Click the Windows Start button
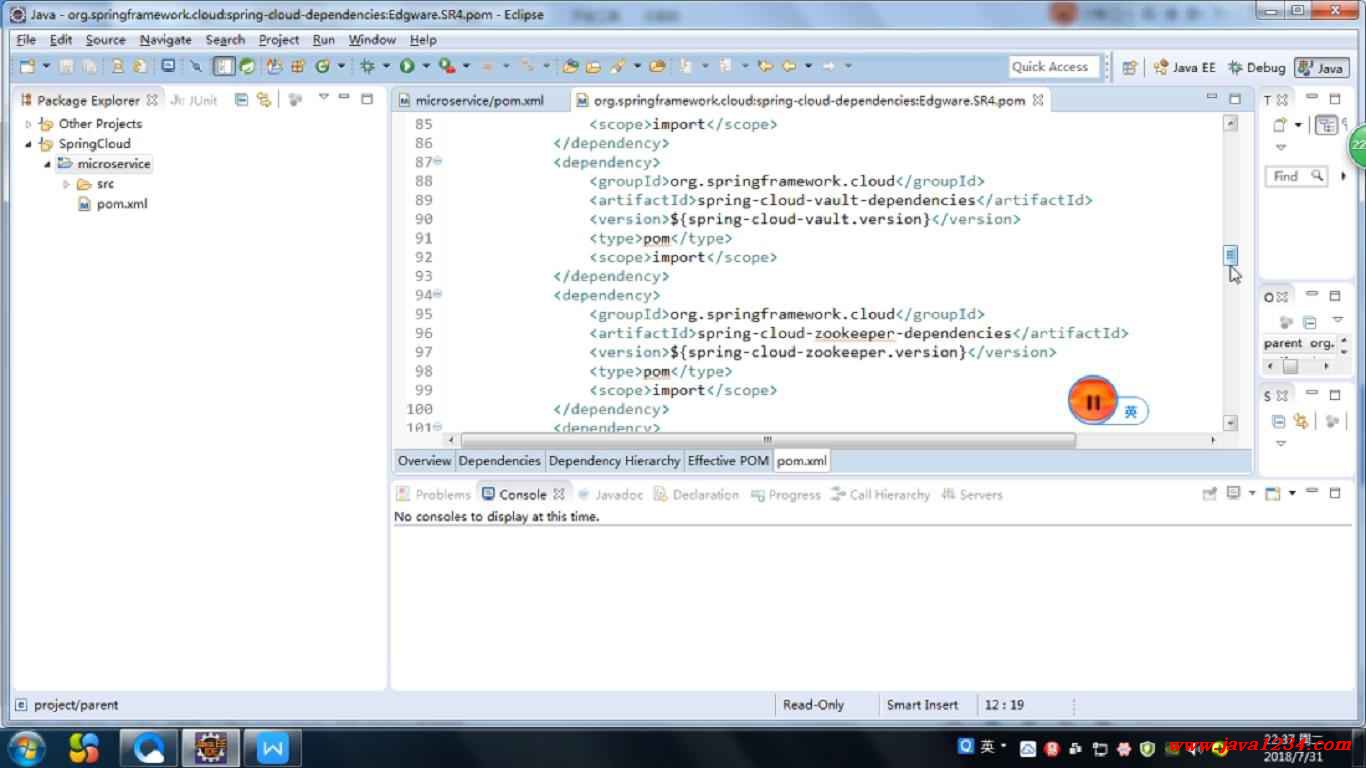Viewport: 1366px width, 768px height. (25, 748)
